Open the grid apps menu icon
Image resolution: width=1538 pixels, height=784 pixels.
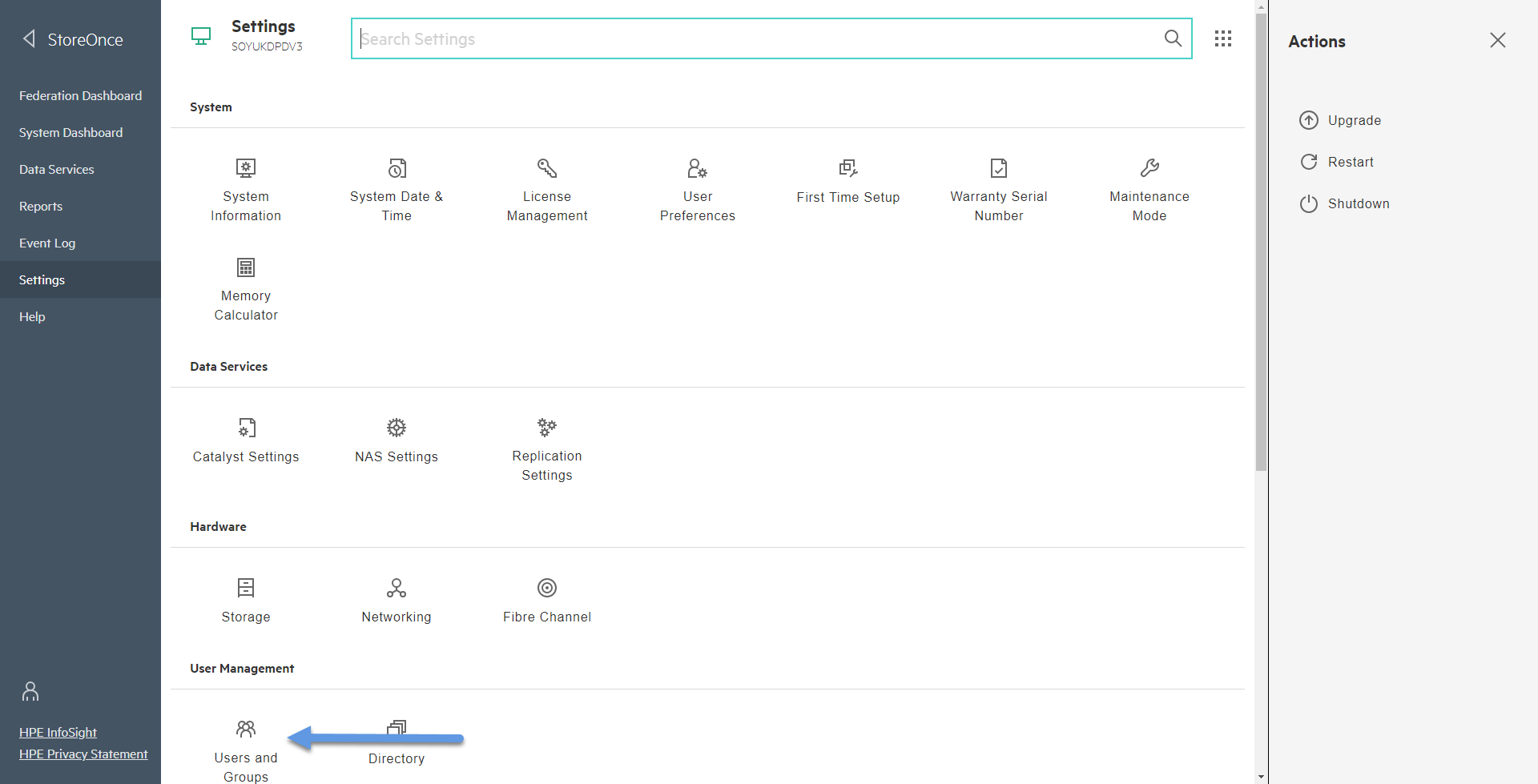click(1223, 38)
